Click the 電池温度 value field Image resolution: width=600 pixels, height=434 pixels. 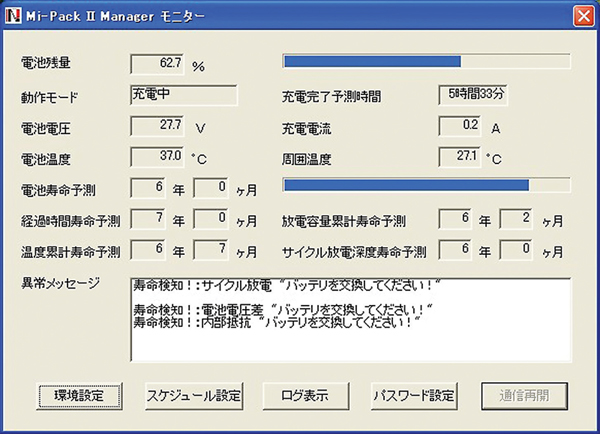158,157
